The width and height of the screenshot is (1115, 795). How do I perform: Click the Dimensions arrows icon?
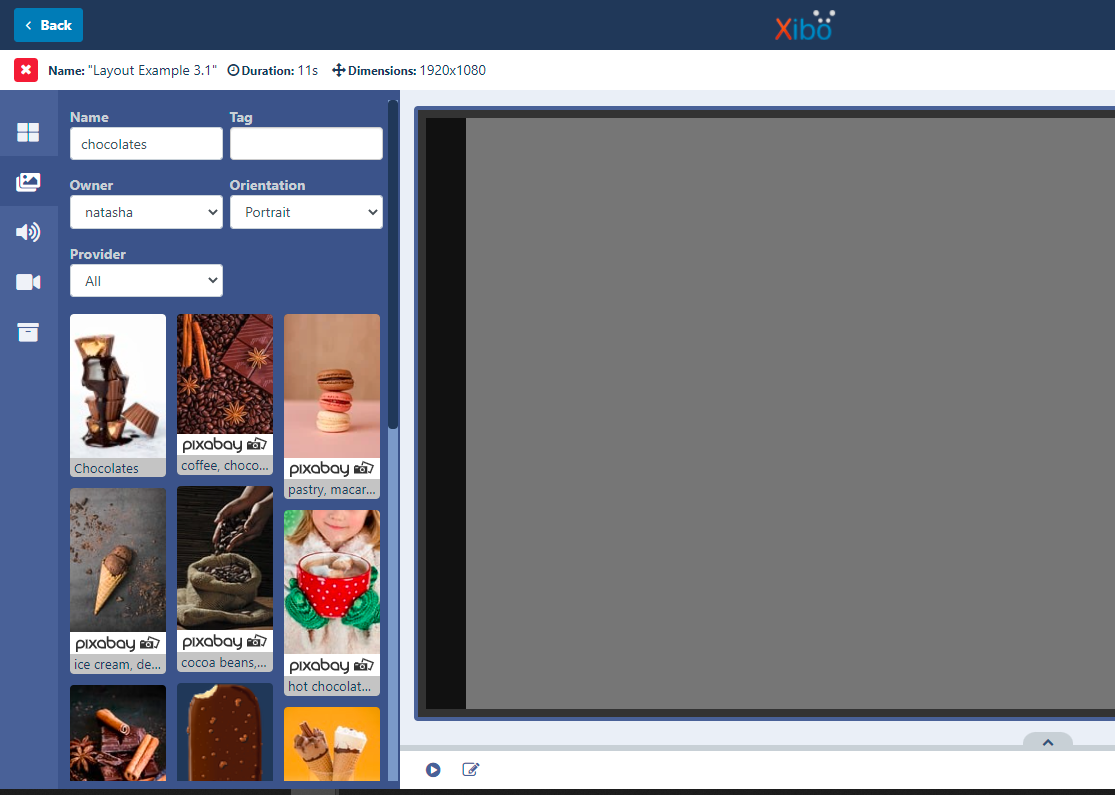[x=338, y=70]
